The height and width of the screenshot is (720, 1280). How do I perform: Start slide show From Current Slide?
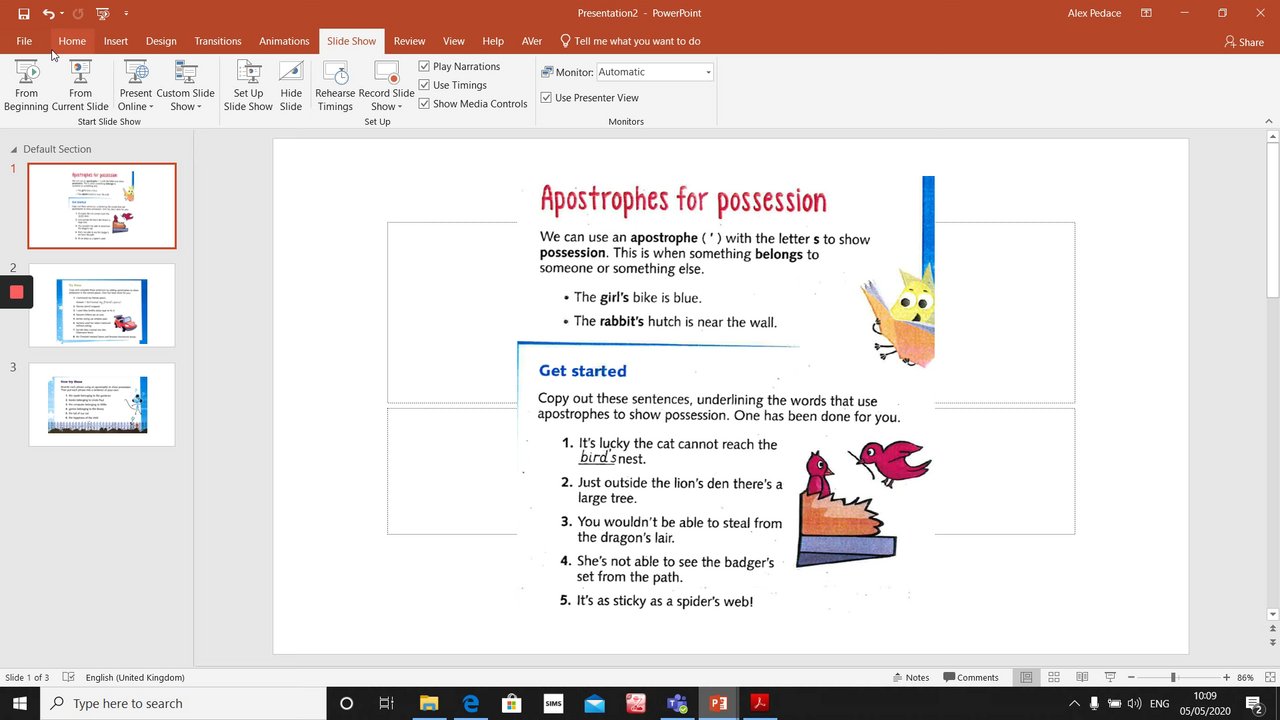80,85
